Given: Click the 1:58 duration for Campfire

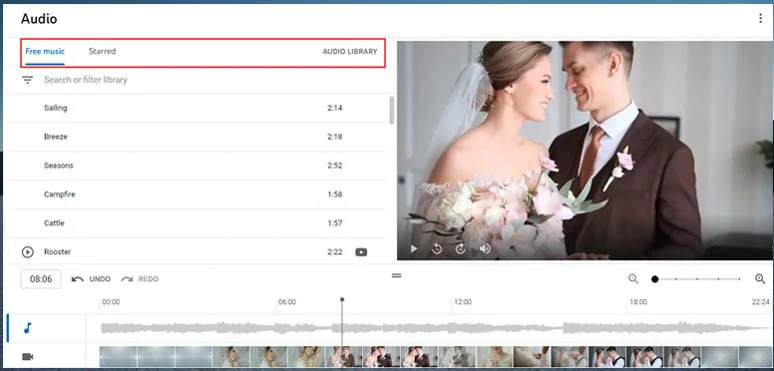Looking at the screenshot, I should tap(335, 194).
